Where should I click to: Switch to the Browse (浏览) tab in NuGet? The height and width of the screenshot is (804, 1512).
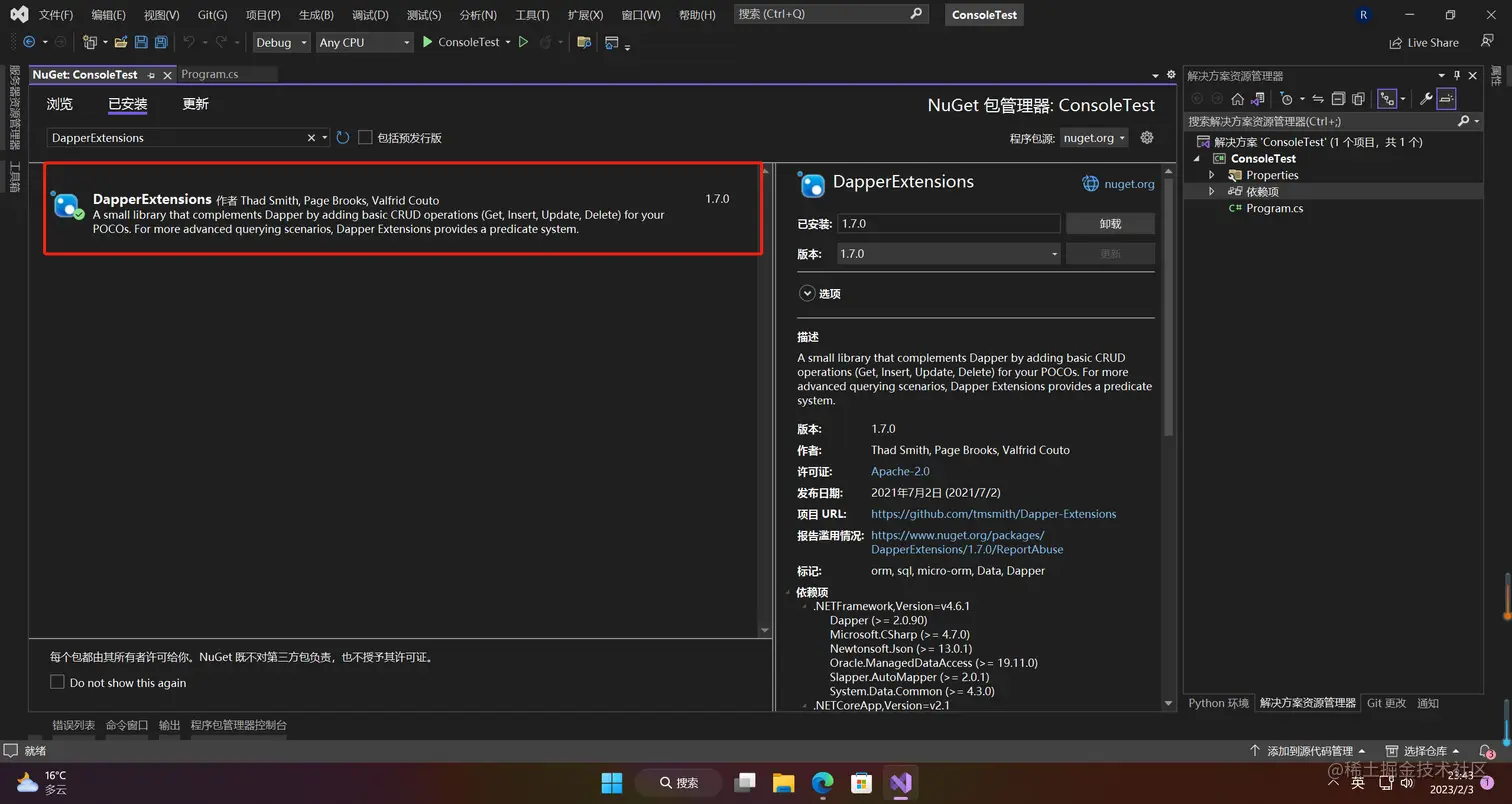point(60,104)
